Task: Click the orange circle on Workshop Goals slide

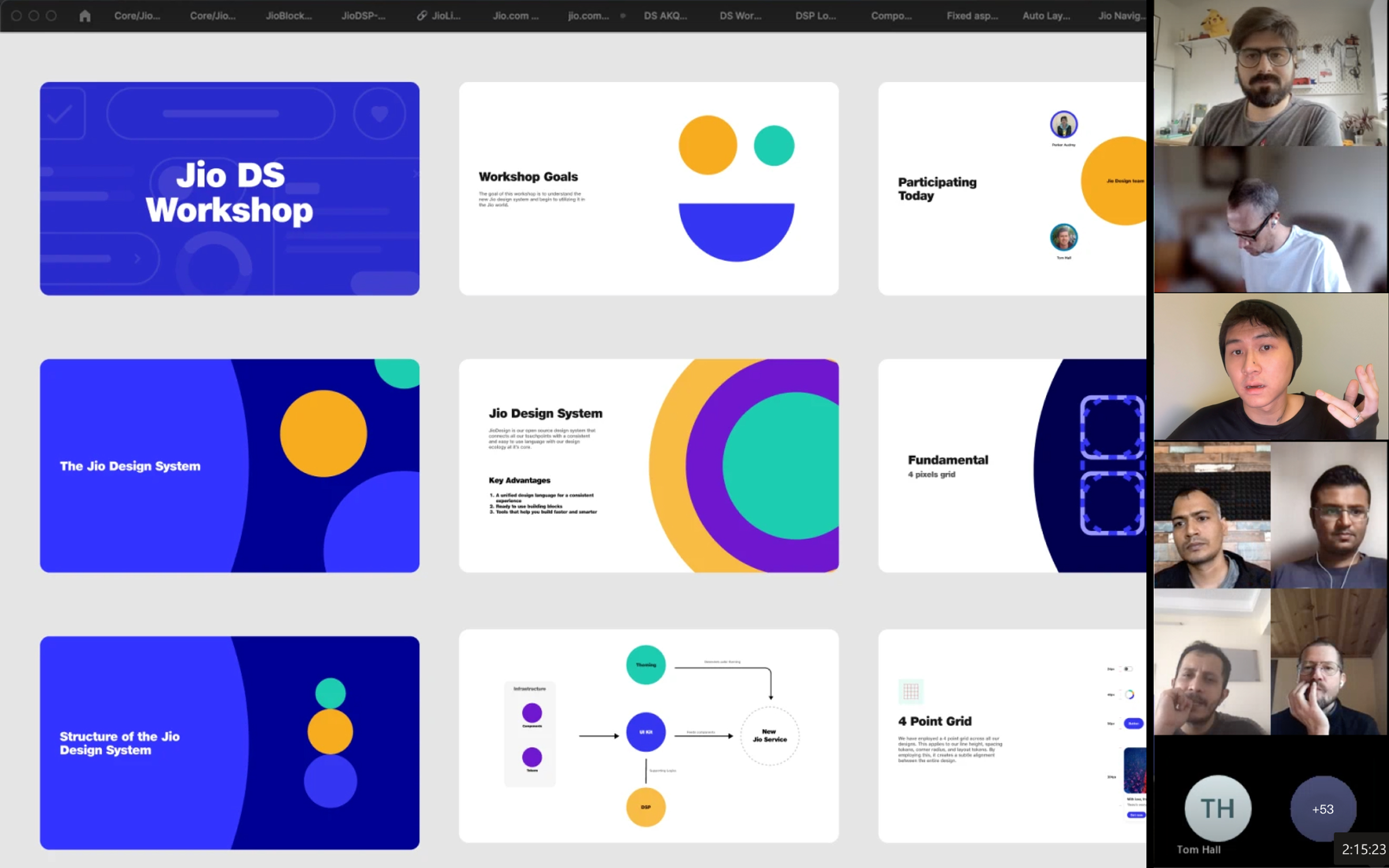Action: coord(707,145)
